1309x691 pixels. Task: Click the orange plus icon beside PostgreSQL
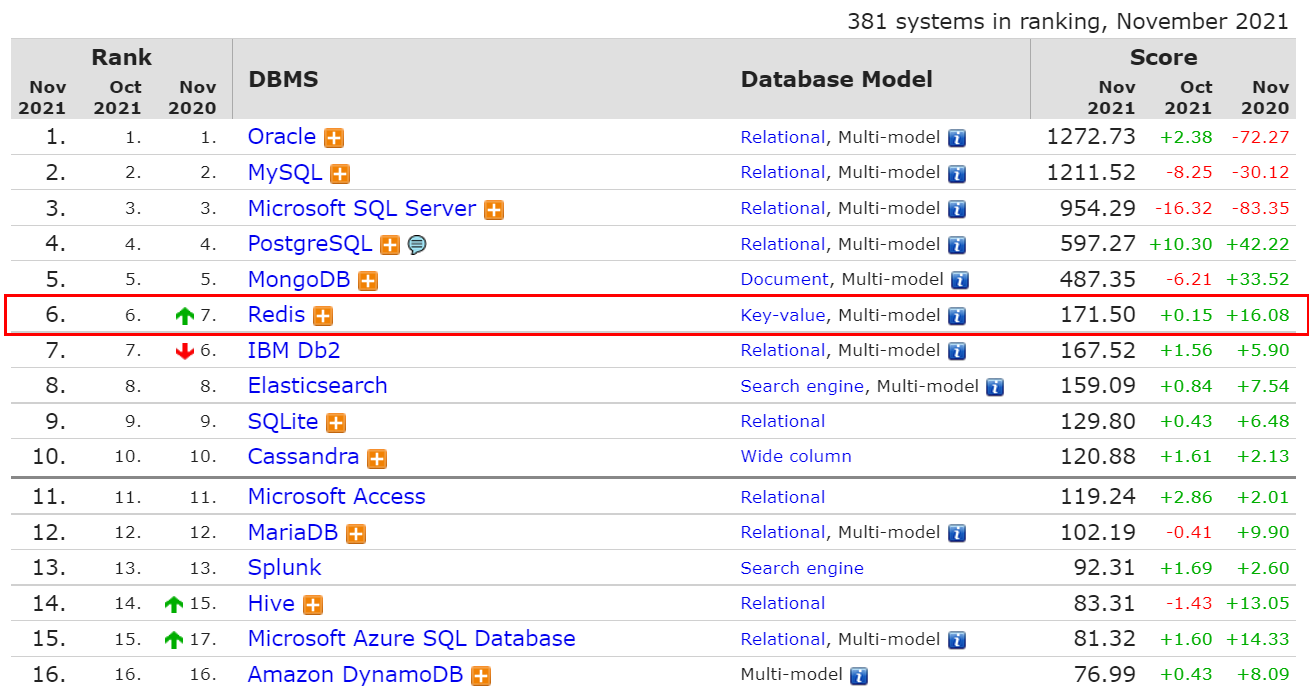tap(390, 245)
